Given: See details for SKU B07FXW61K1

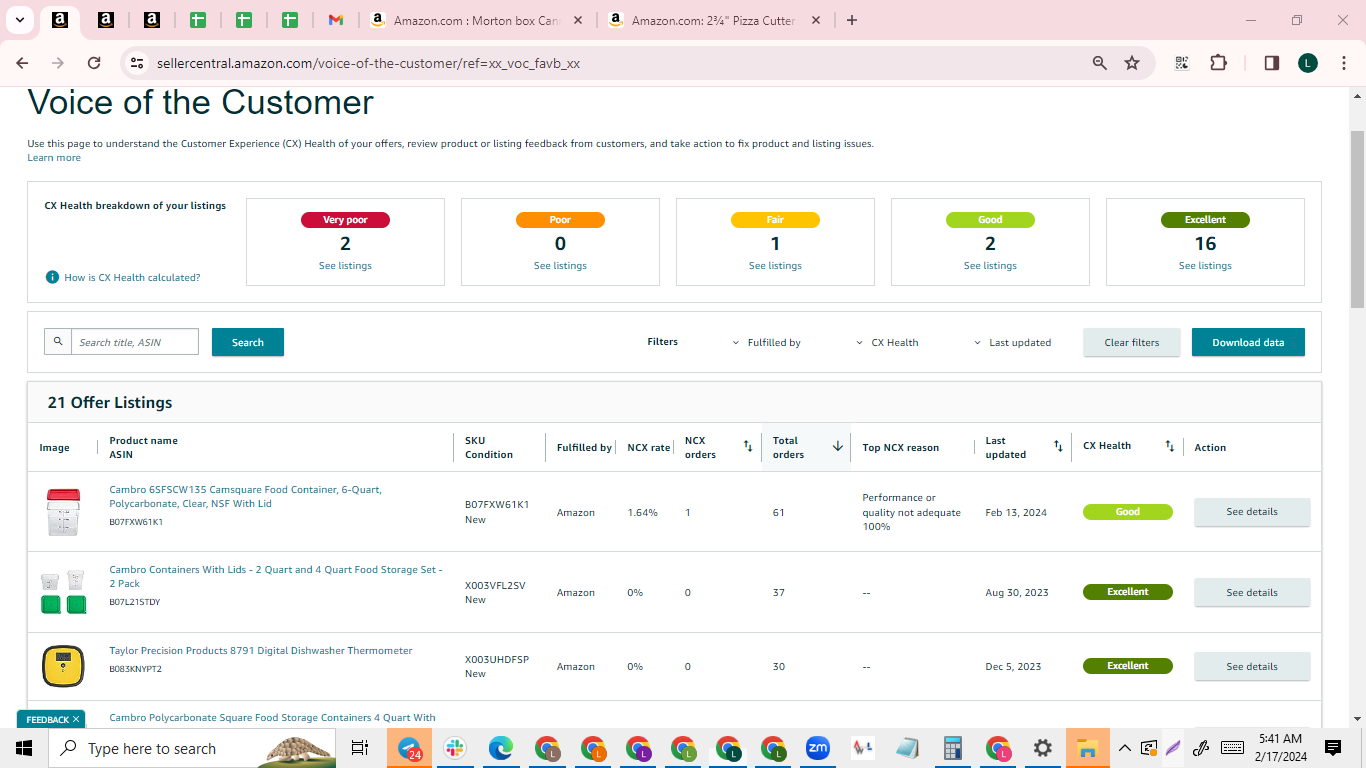Looking at the screenshot, I should coord(1252,512).
